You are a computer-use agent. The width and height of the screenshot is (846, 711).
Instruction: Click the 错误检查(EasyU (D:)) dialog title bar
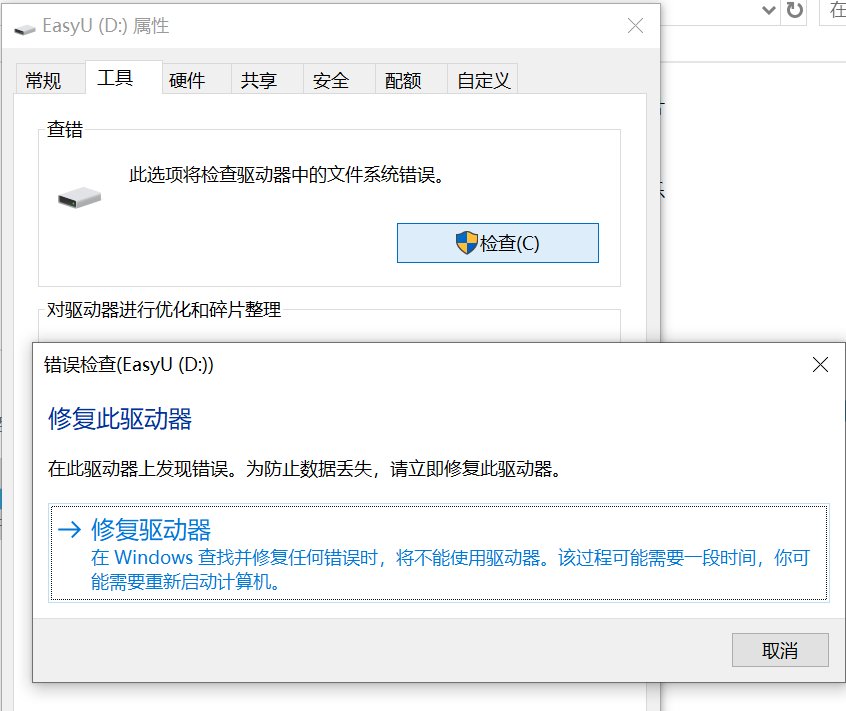[400, 365]
